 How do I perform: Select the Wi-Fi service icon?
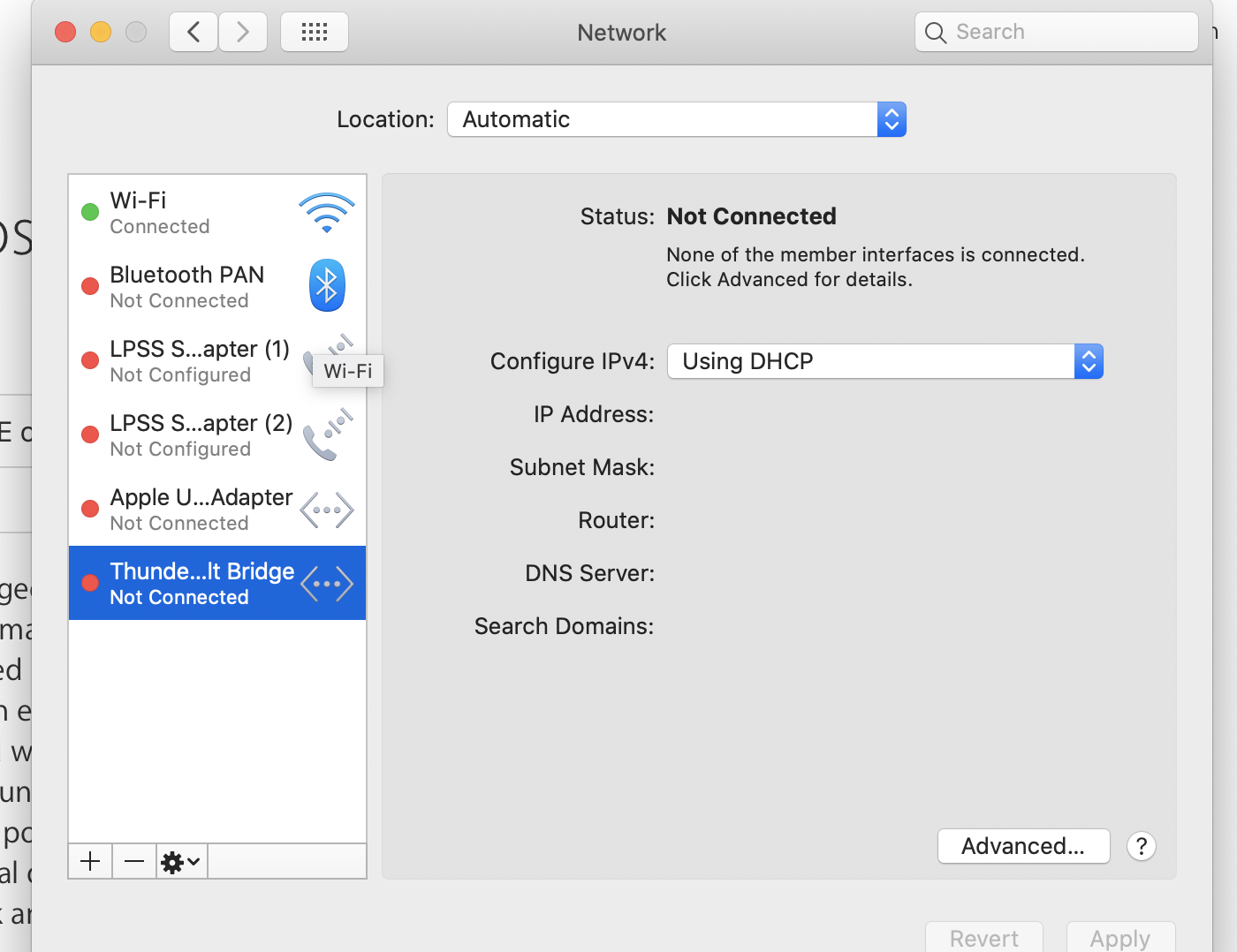(326, 212)
